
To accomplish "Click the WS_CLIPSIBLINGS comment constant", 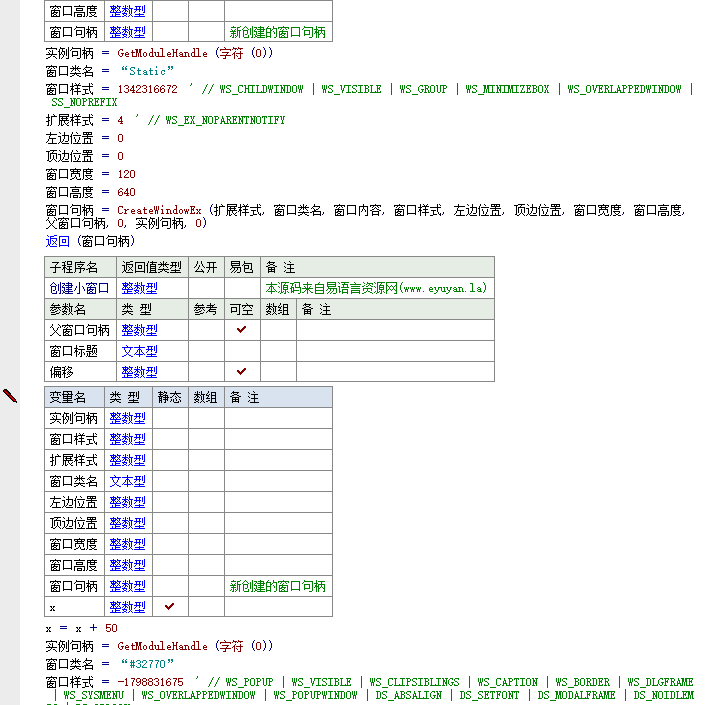I will click(415, 682).
